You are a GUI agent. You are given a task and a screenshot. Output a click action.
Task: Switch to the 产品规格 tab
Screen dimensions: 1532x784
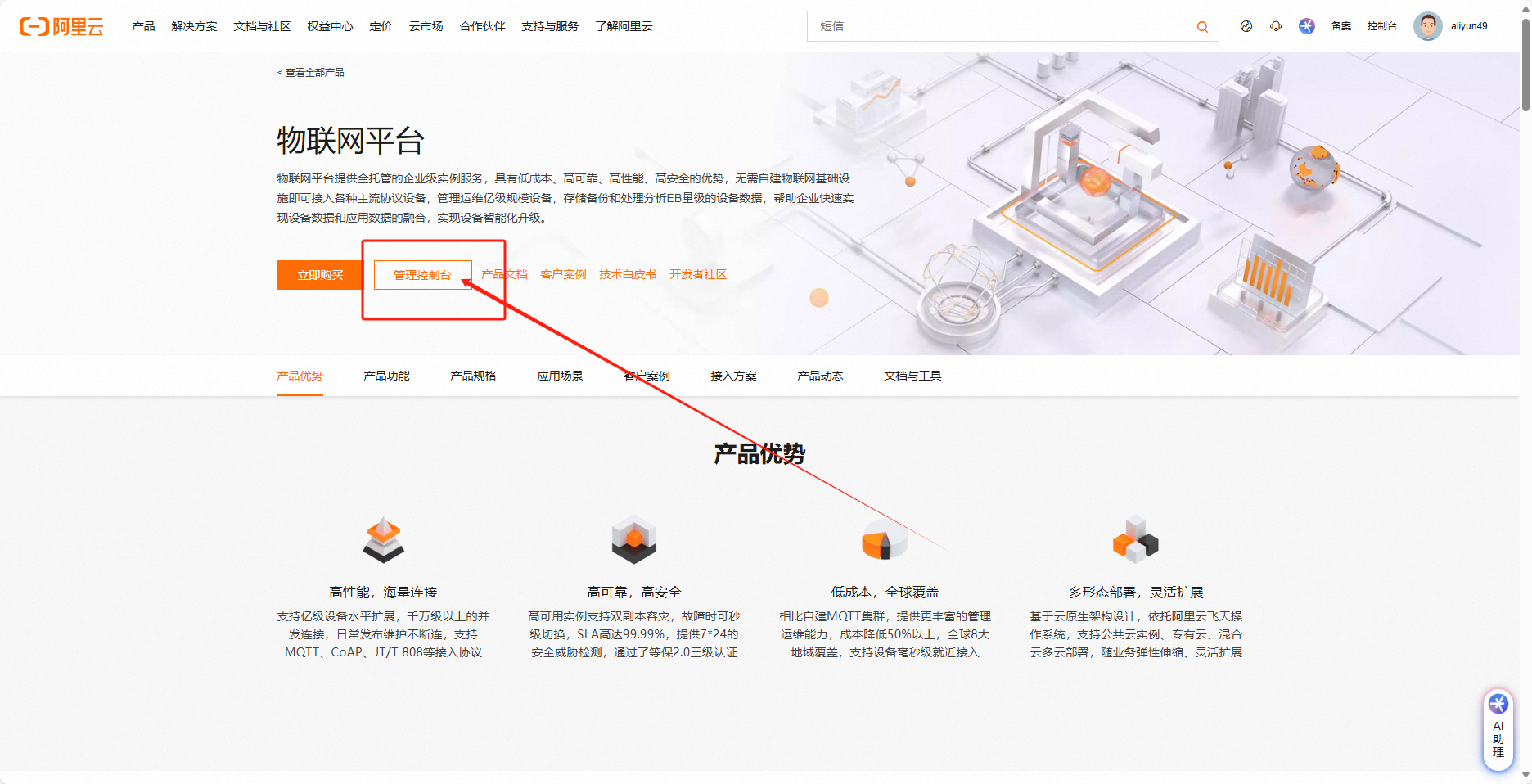(x=474, y=376)
